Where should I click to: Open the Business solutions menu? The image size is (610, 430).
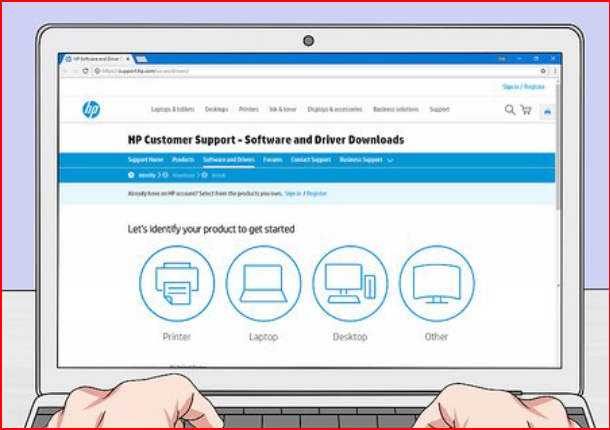[x=396, y=109]
